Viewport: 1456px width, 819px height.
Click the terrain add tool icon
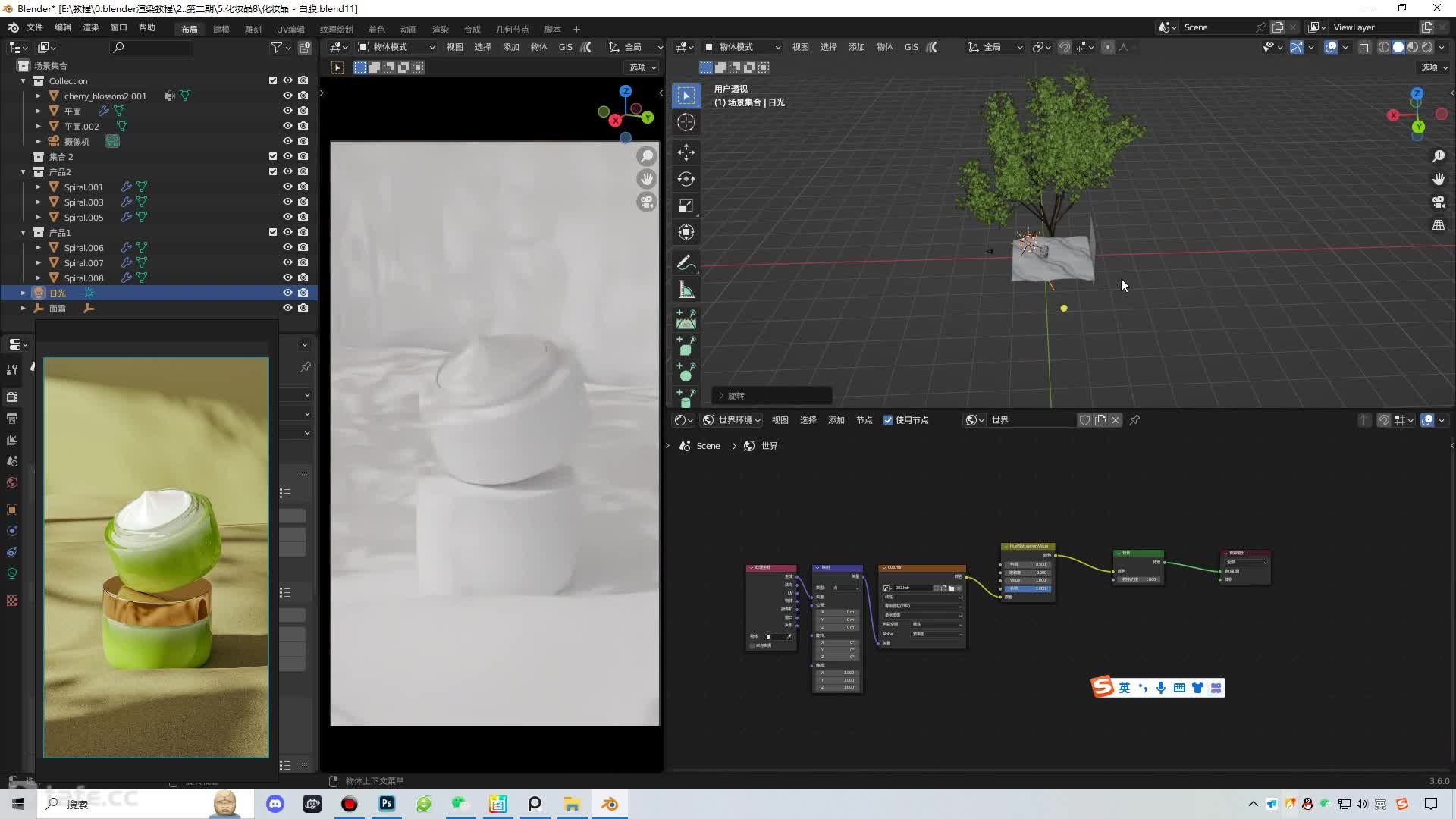click(x=686, y=319)
